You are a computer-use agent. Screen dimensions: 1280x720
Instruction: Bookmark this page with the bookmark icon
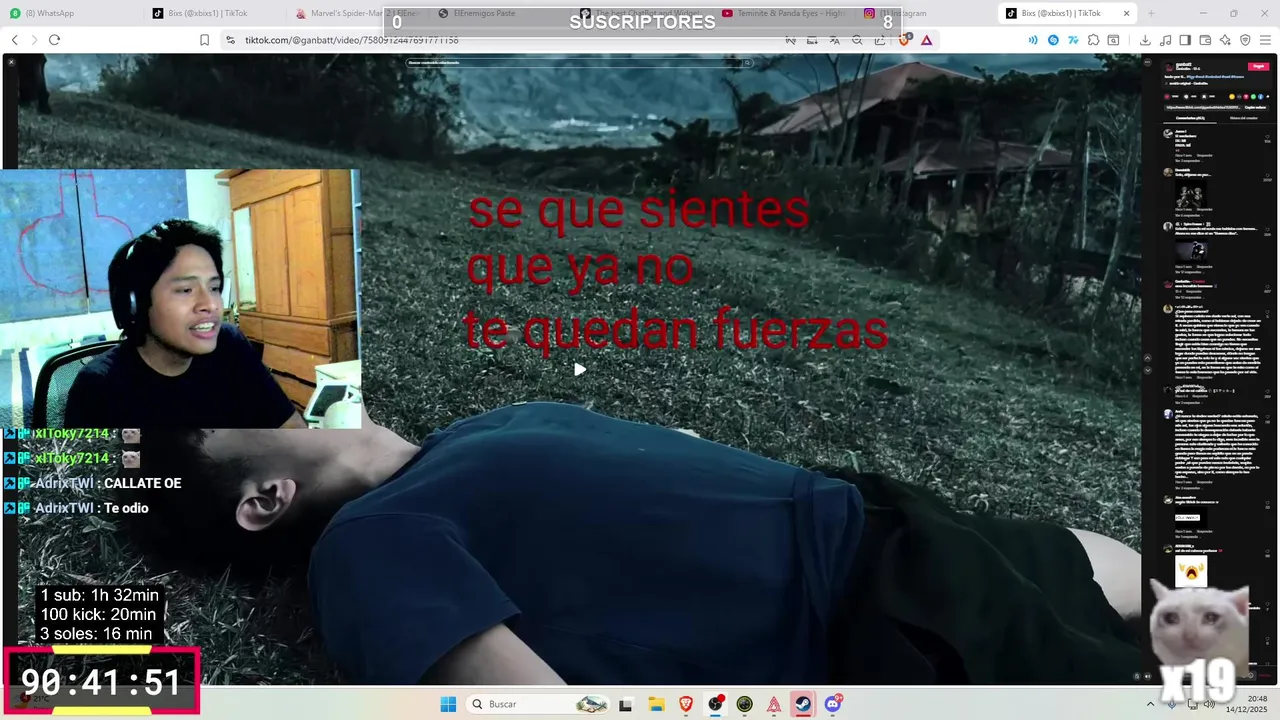(x=204, y=40)
